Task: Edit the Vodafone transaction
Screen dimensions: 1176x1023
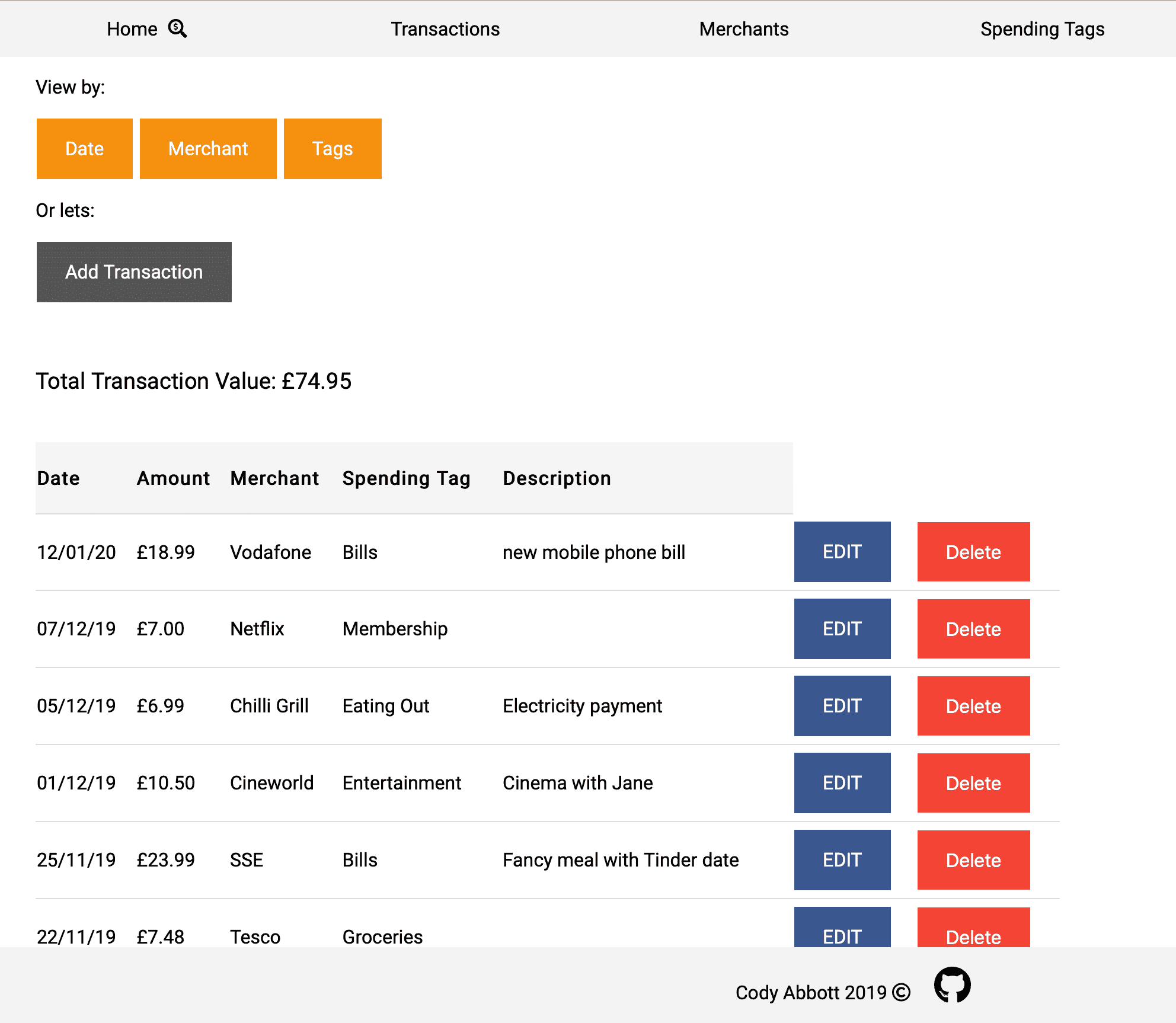Action: pos(842,552)
